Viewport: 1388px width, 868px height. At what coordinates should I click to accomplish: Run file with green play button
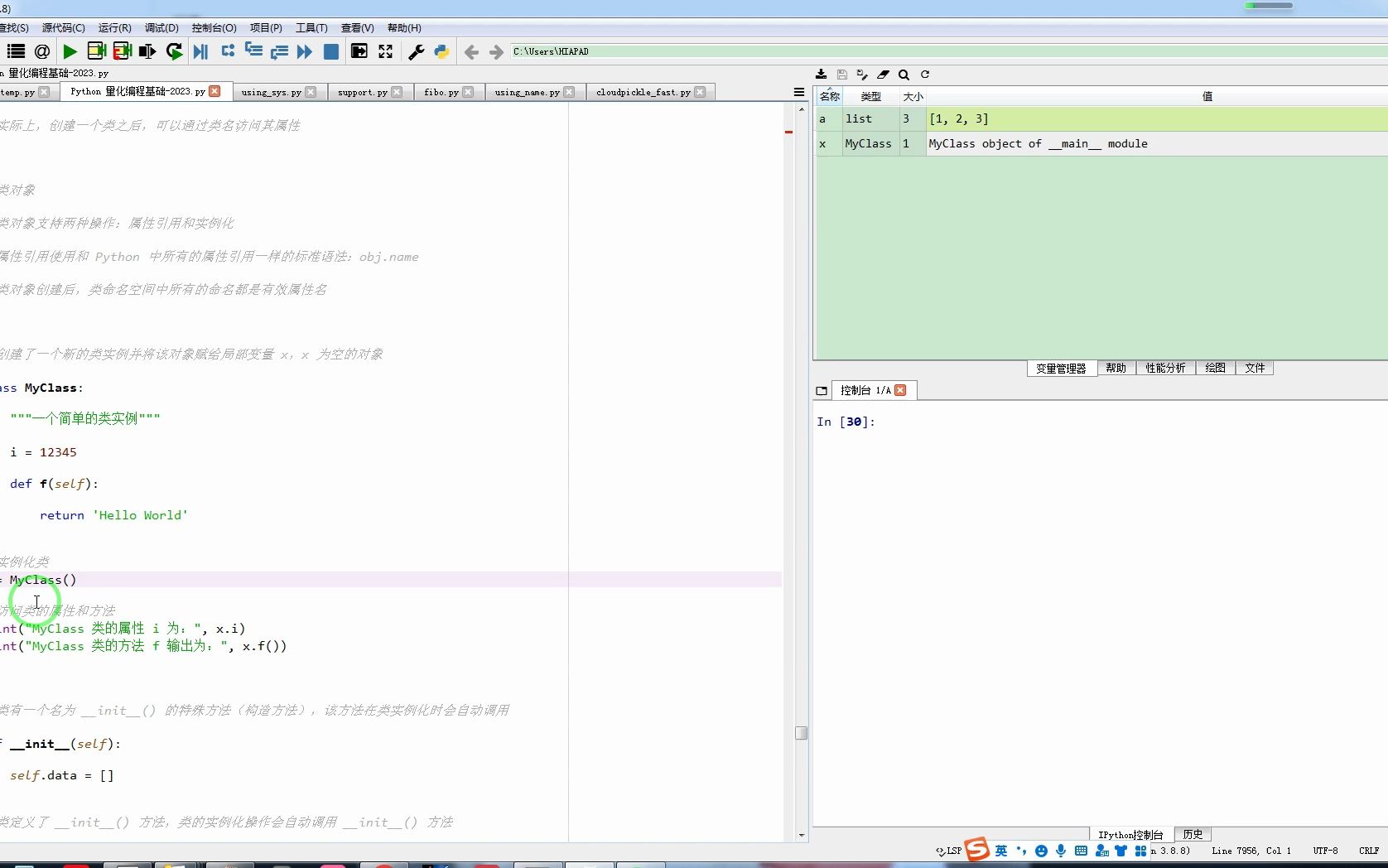(x=70, y=51)
